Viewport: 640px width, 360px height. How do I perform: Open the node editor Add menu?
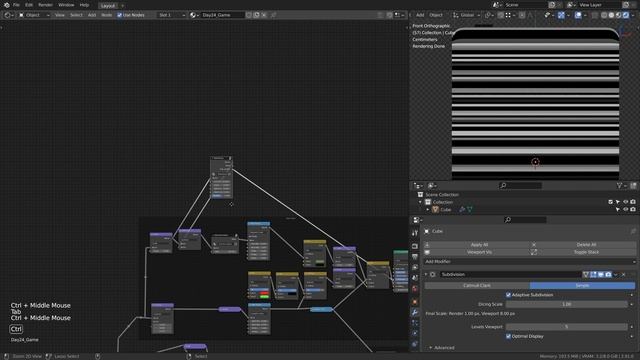[x=92, y=15]
